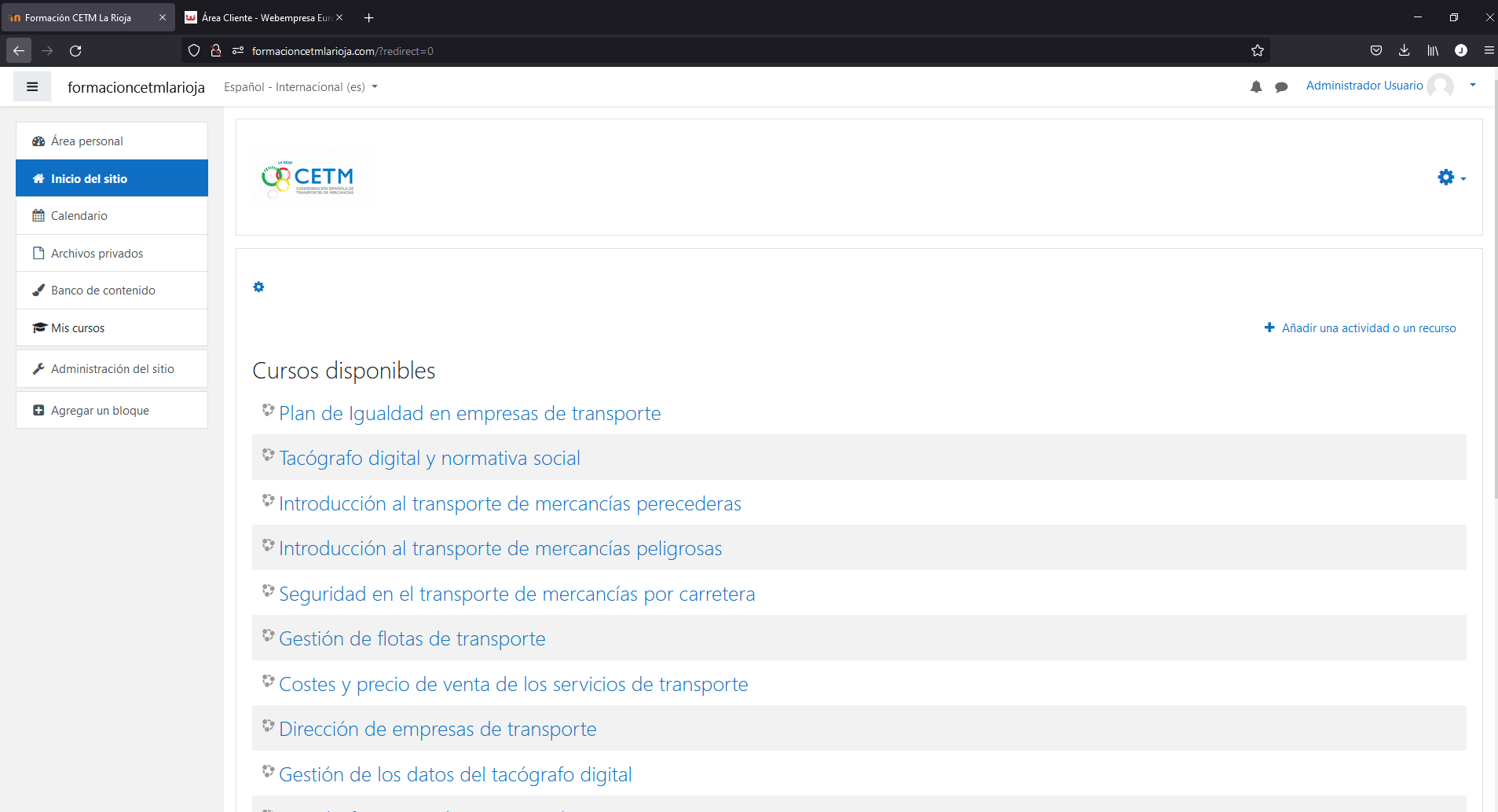Open the browser account profile icon
1498x812 pixels.
(x=1461, y=50)
